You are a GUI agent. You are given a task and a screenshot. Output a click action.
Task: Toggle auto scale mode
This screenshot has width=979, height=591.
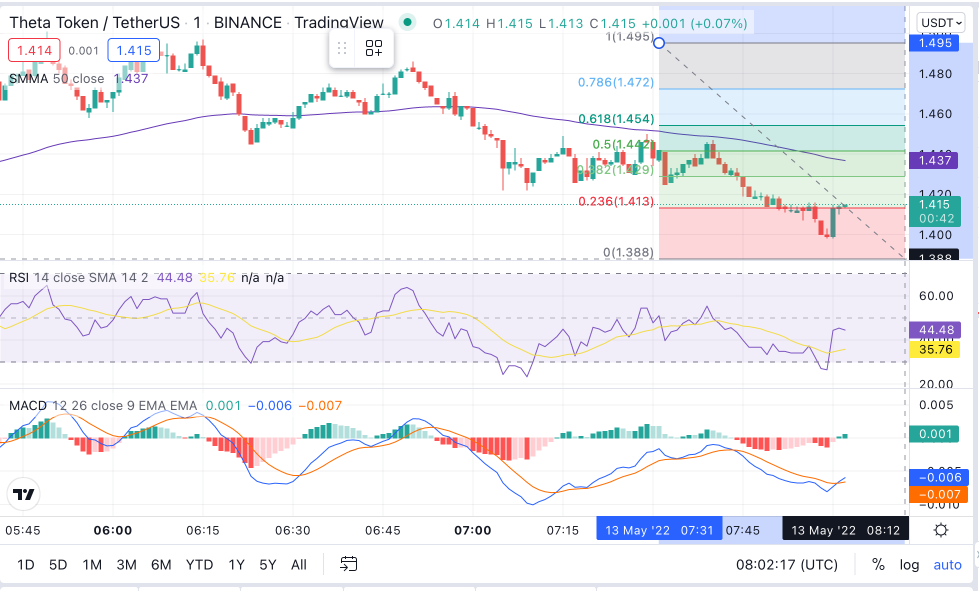click(x=947, y=565)
